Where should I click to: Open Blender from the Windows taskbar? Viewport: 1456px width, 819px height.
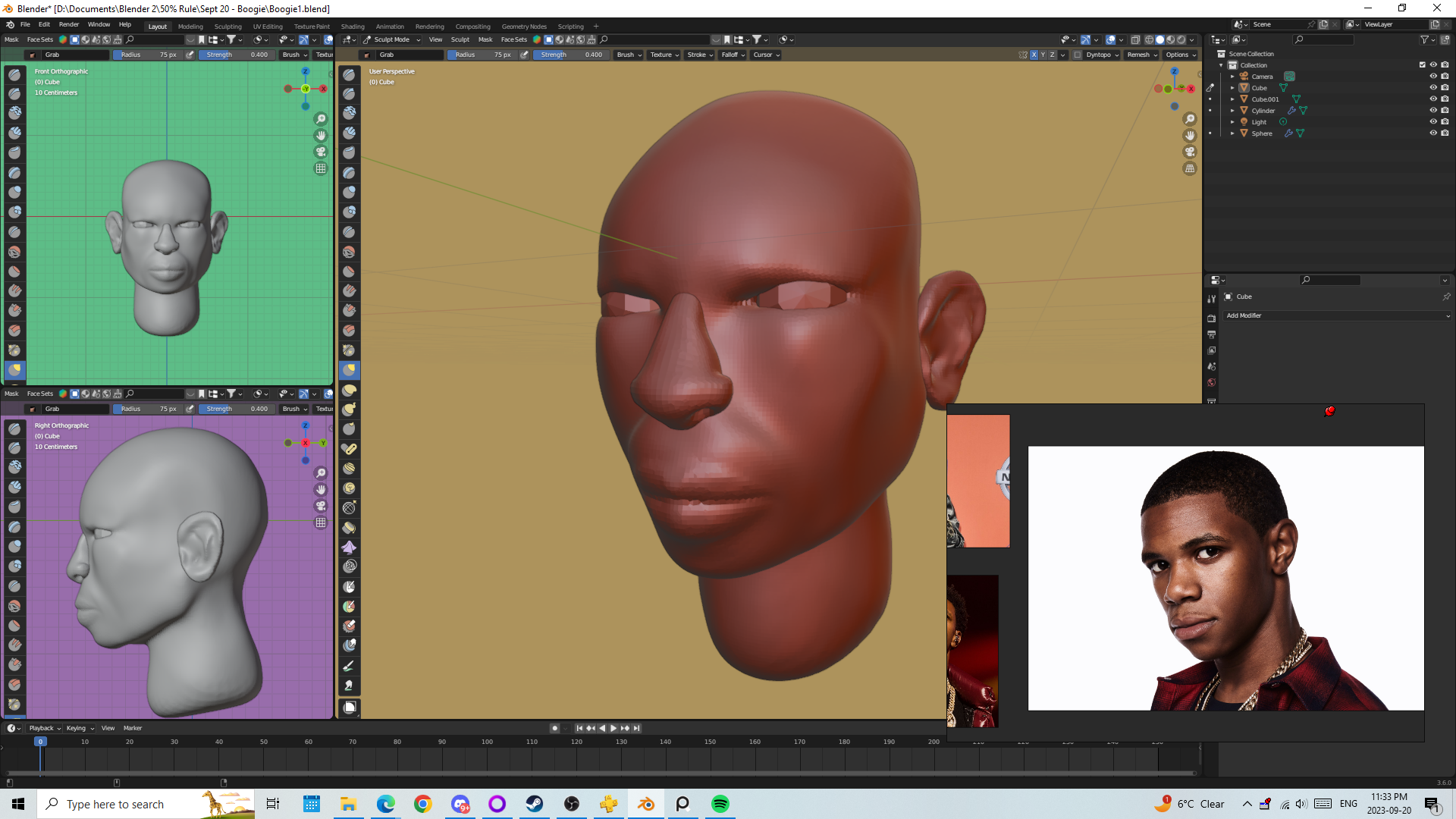[x=646, y=804]
